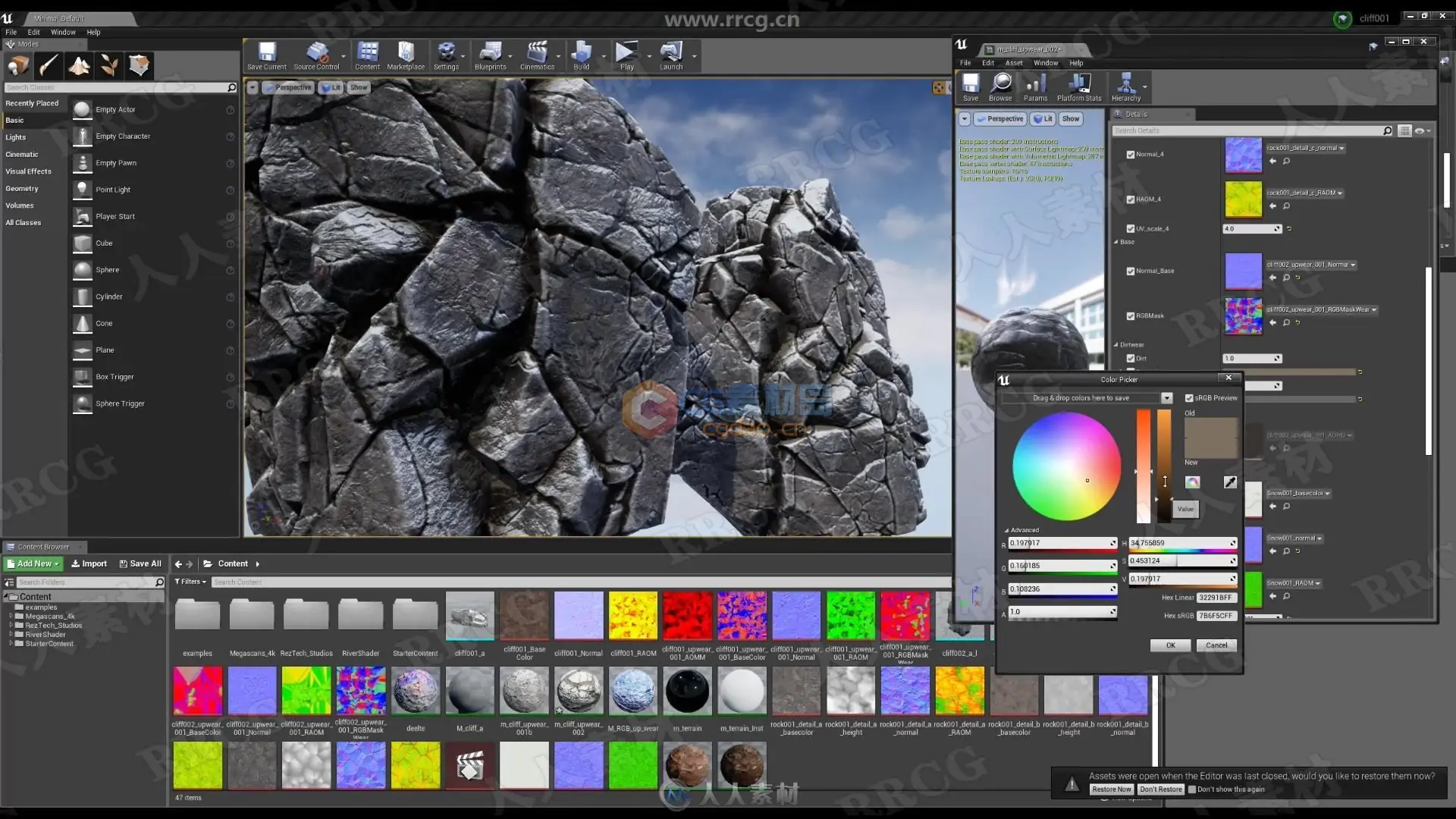
Task: Select Place mode icon in Modes panel
Action: point(18,66)
